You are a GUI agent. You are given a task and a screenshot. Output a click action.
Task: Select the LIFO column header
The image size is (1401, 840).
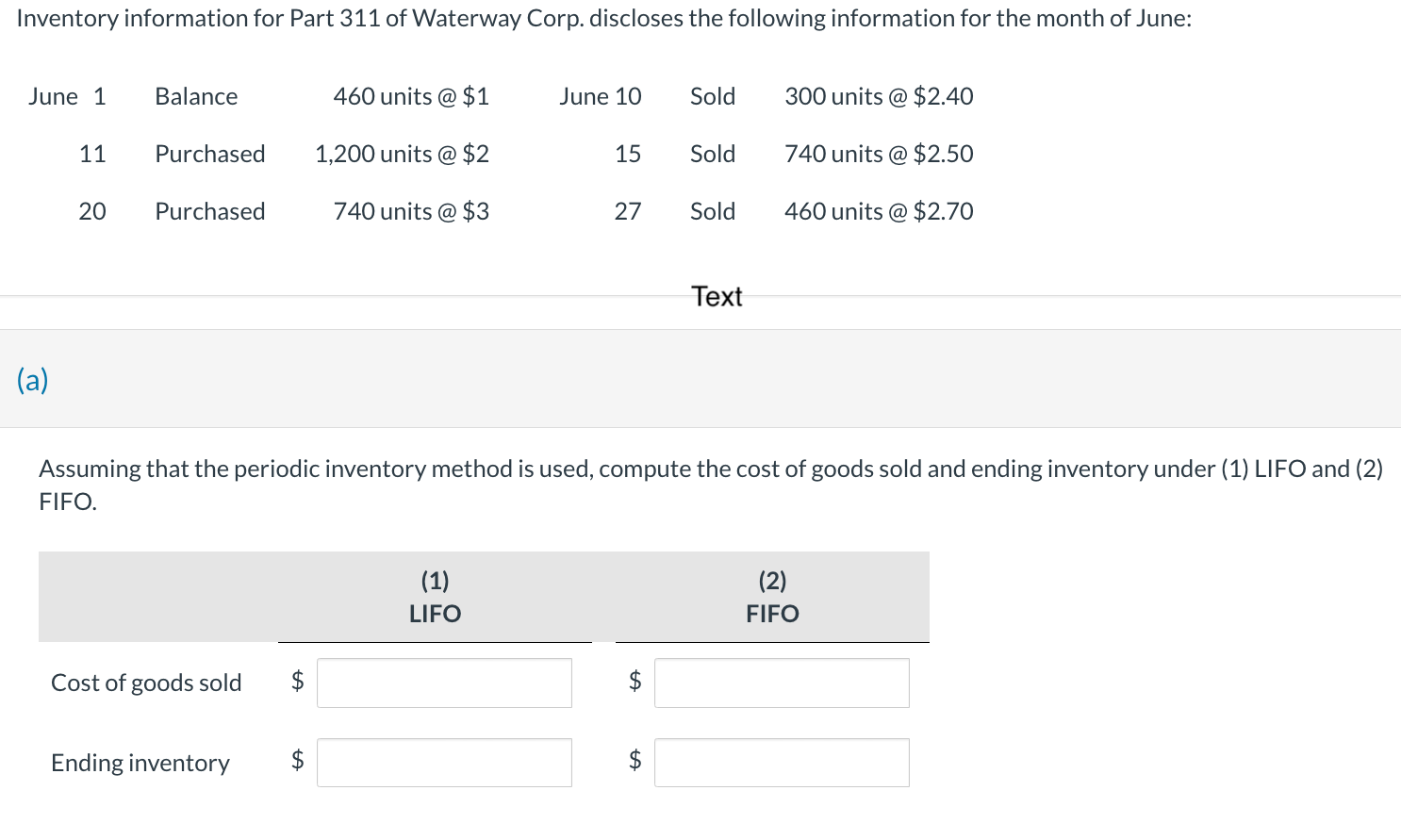(x=434, y=613)
